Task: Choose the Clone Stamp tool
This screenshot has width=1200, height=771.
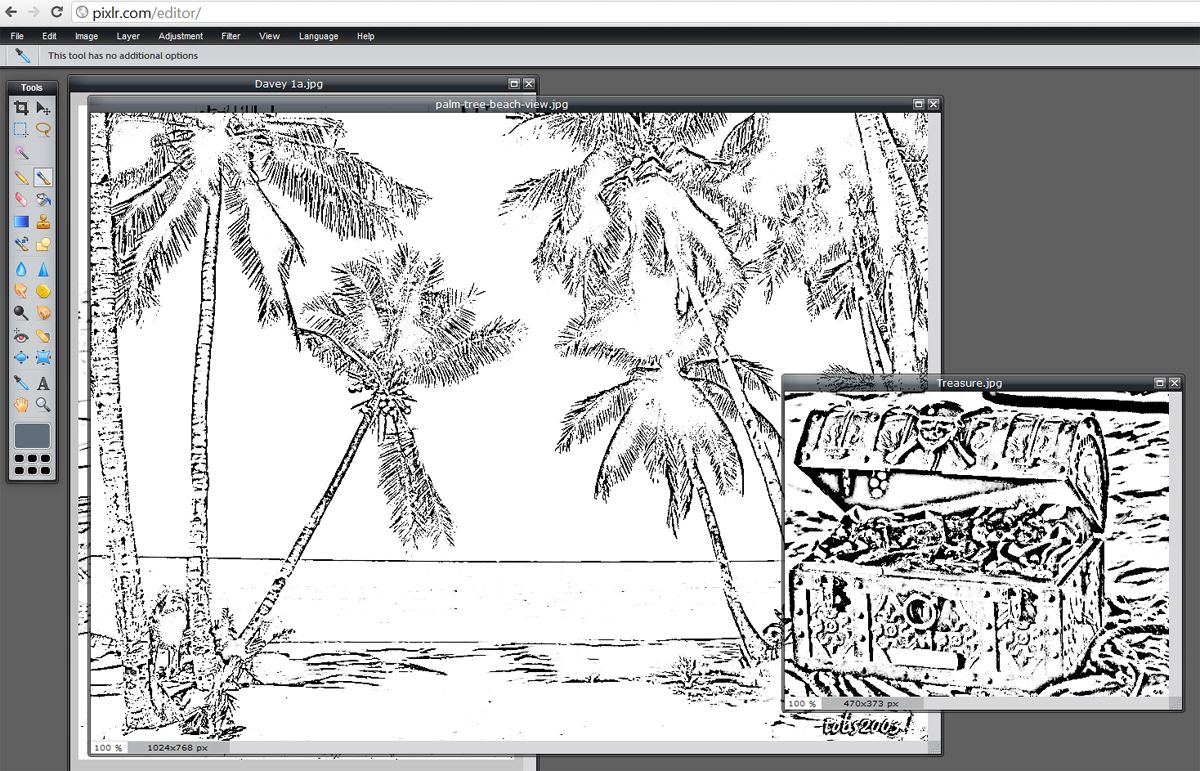Action: point(43,220)
